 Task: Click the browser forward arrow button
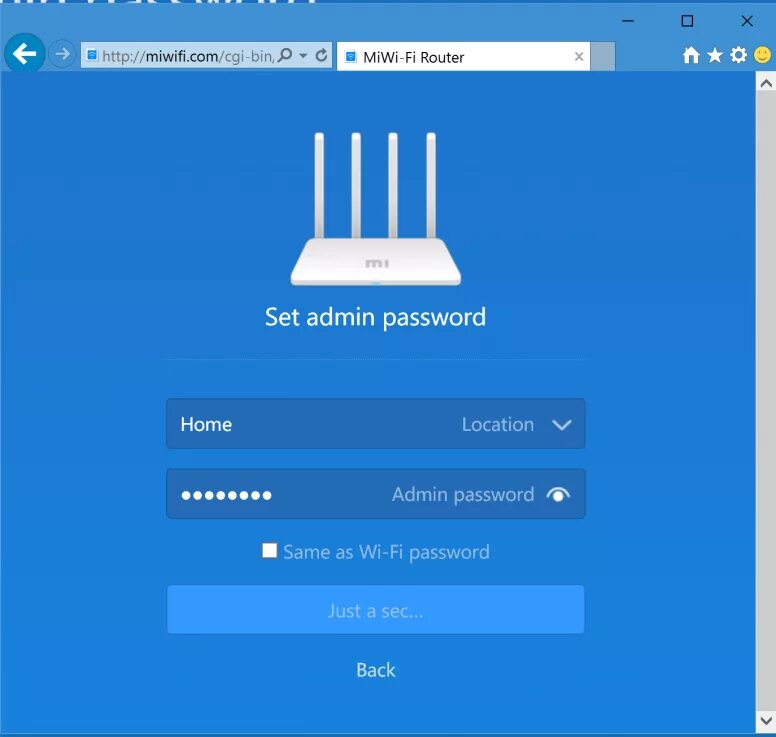[62, 54]
